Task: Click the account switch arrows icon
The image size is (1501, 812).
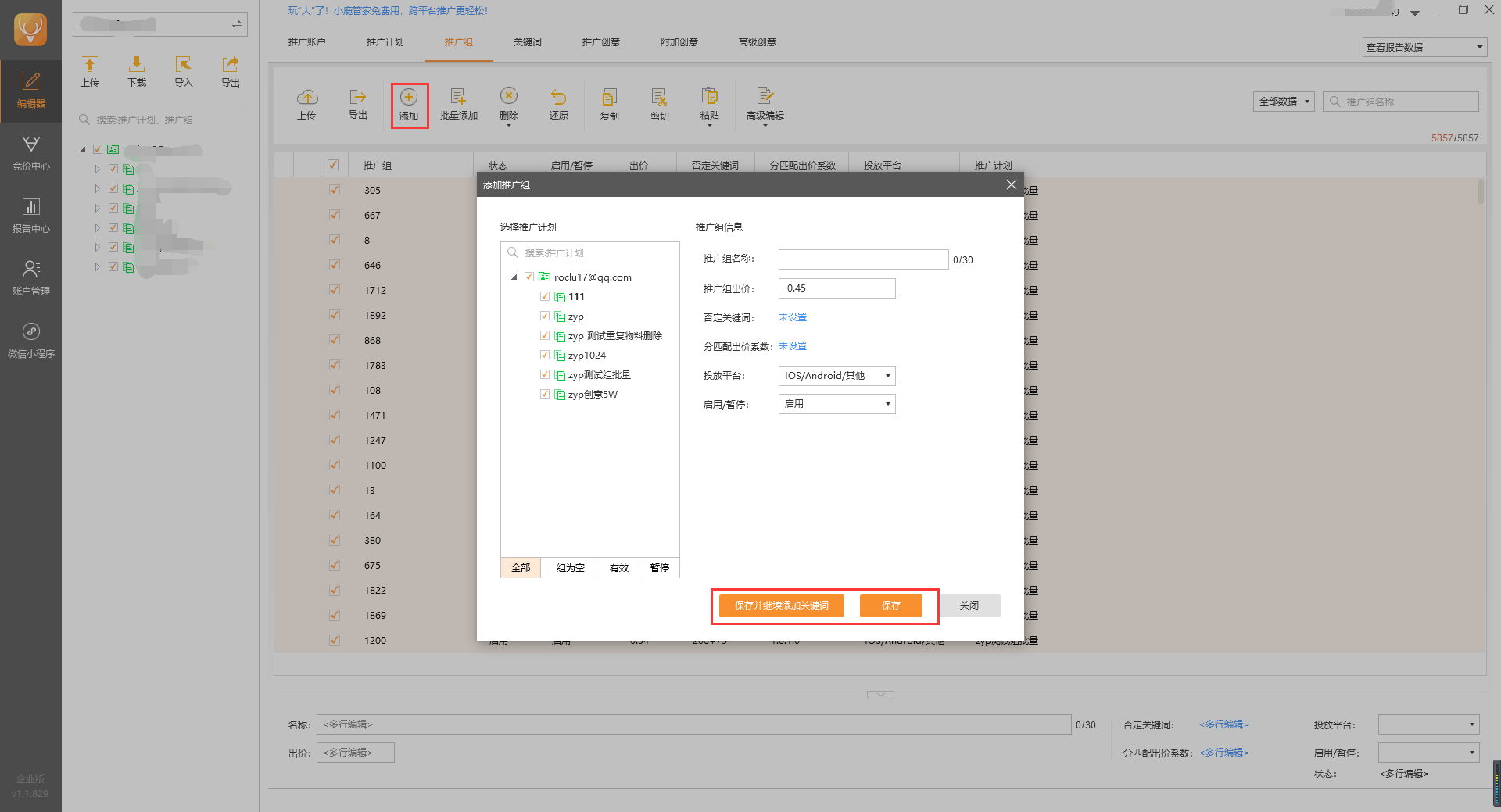Action: click(236, 25)
